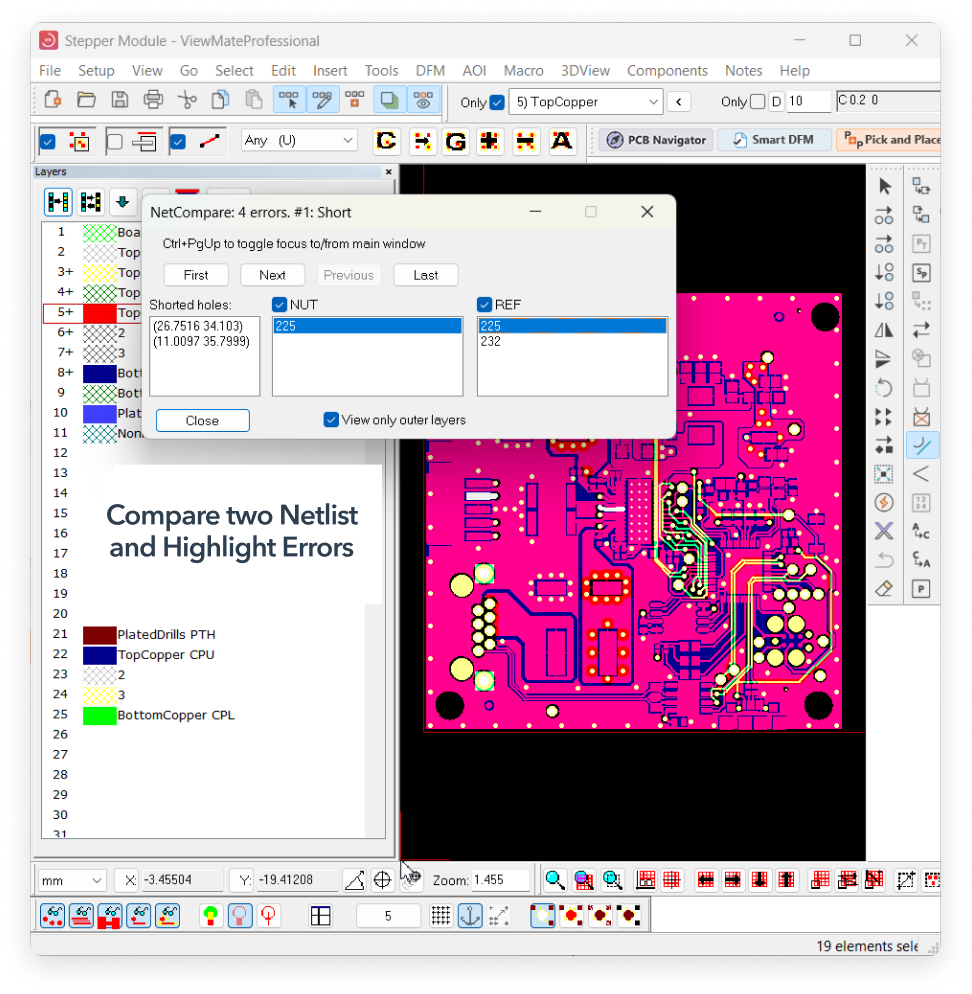Click the Save diskette icon

[119, 99]
